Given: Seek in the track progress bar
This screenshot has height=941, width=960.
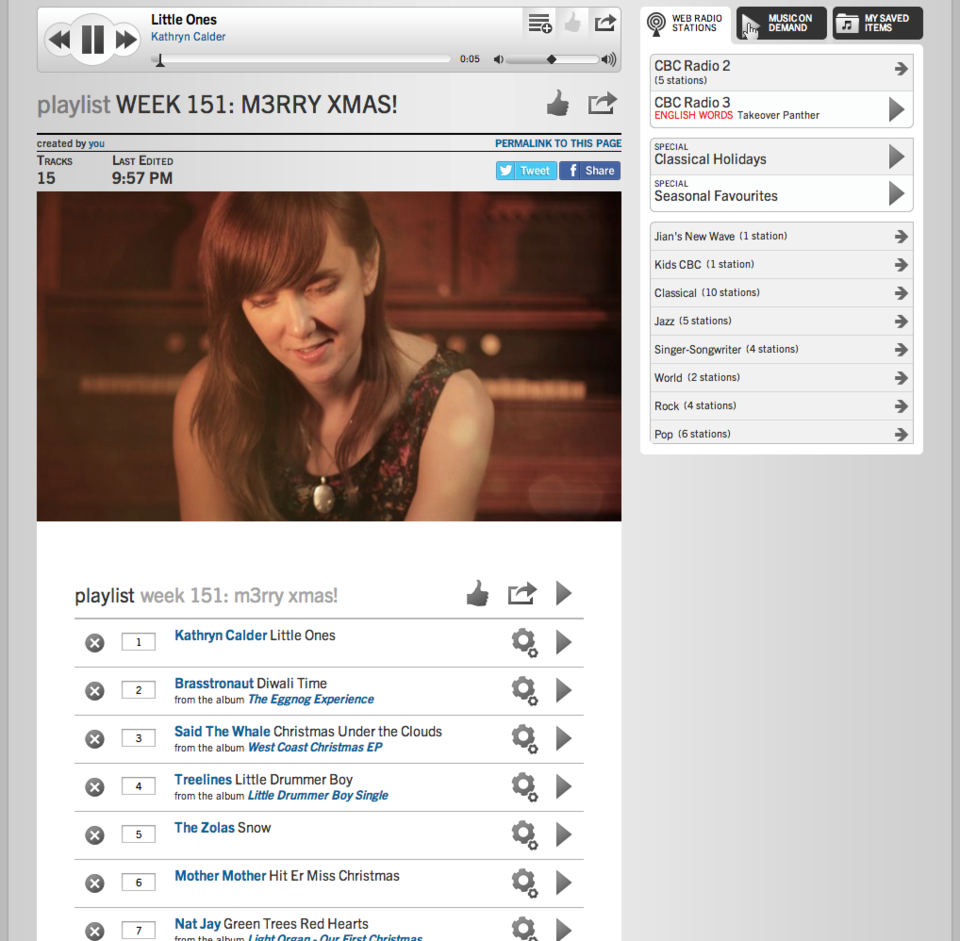Looking at the screenshot, I should pyautogui.click(x=301, y=59).
